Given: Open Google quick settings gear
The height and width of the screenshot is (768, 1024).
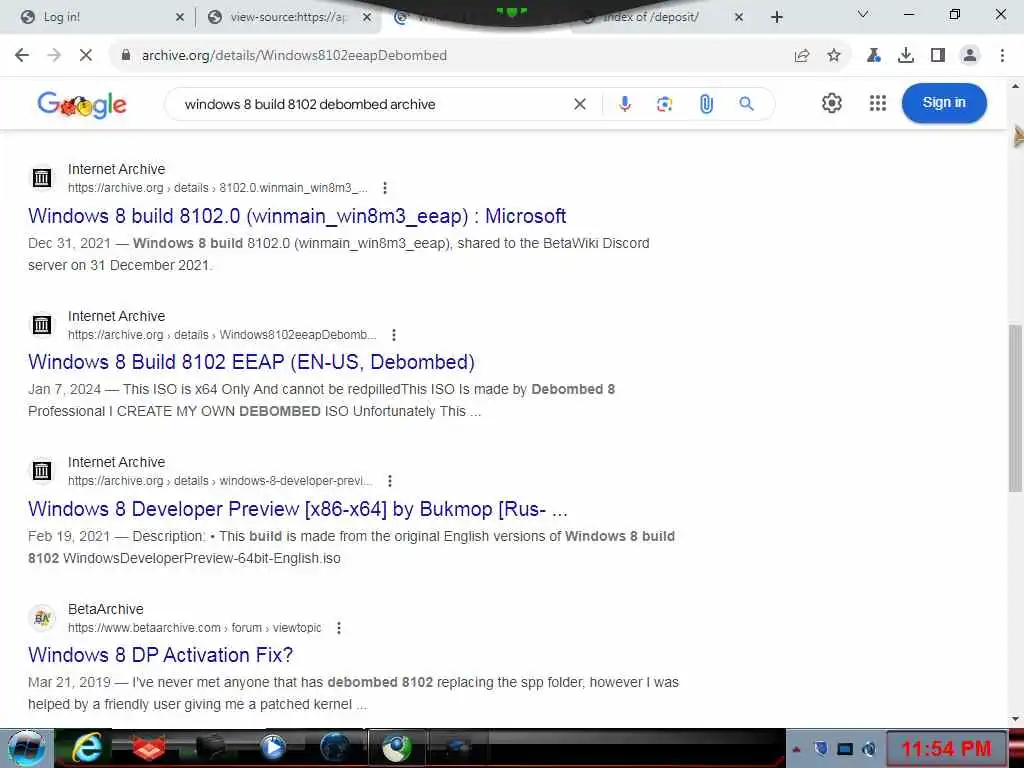Looking at the screenshot, I should pos(831,103).
